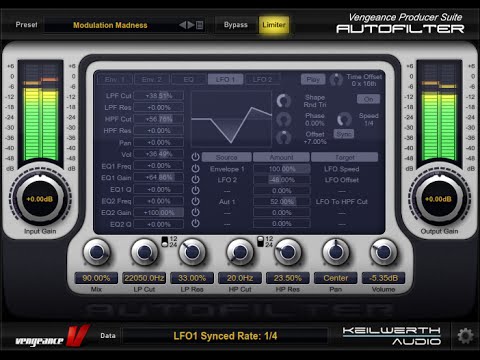
Task: Click the Pan knob
Action: (x=336, y=252)
